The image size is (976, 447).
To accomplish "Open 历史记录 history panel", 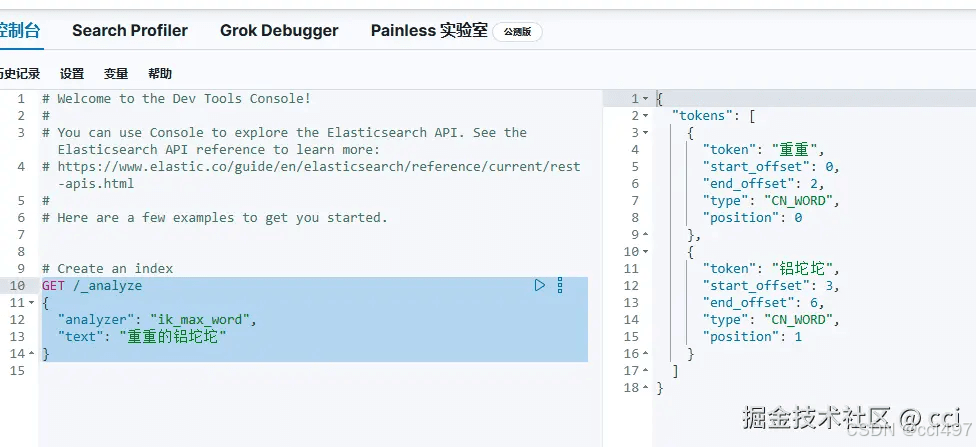I will 20,74.
